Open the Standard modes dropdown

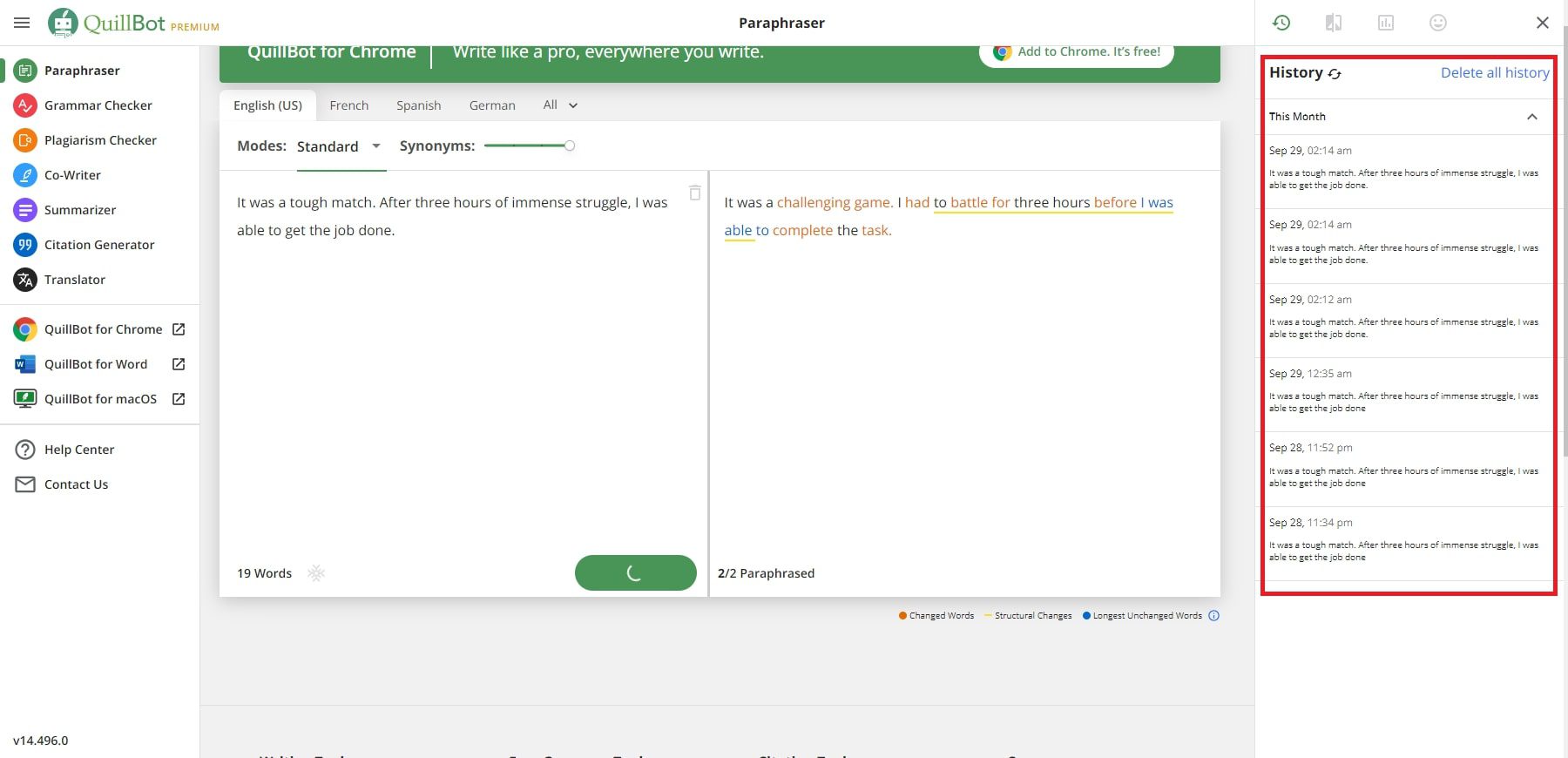click(x=338, y=146)
